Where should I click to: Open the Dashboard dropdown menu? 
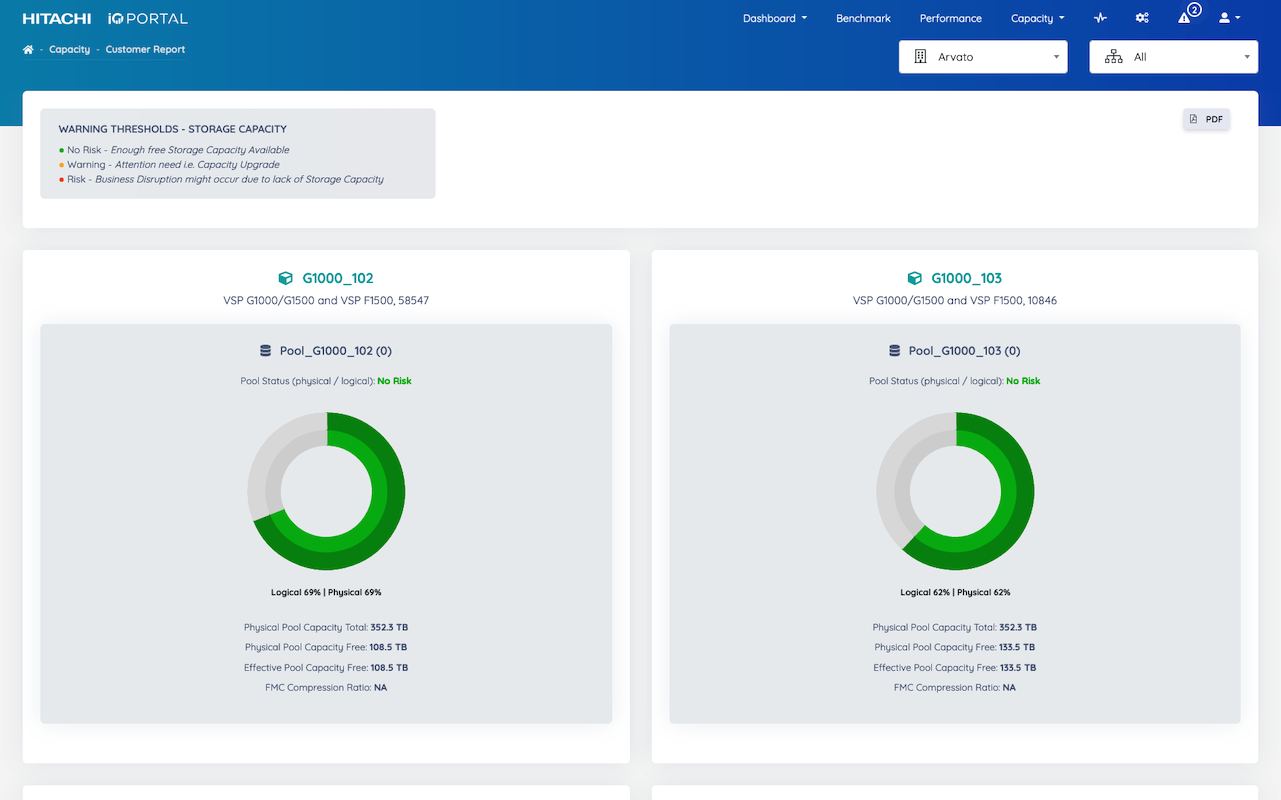[x=774, y=18]
